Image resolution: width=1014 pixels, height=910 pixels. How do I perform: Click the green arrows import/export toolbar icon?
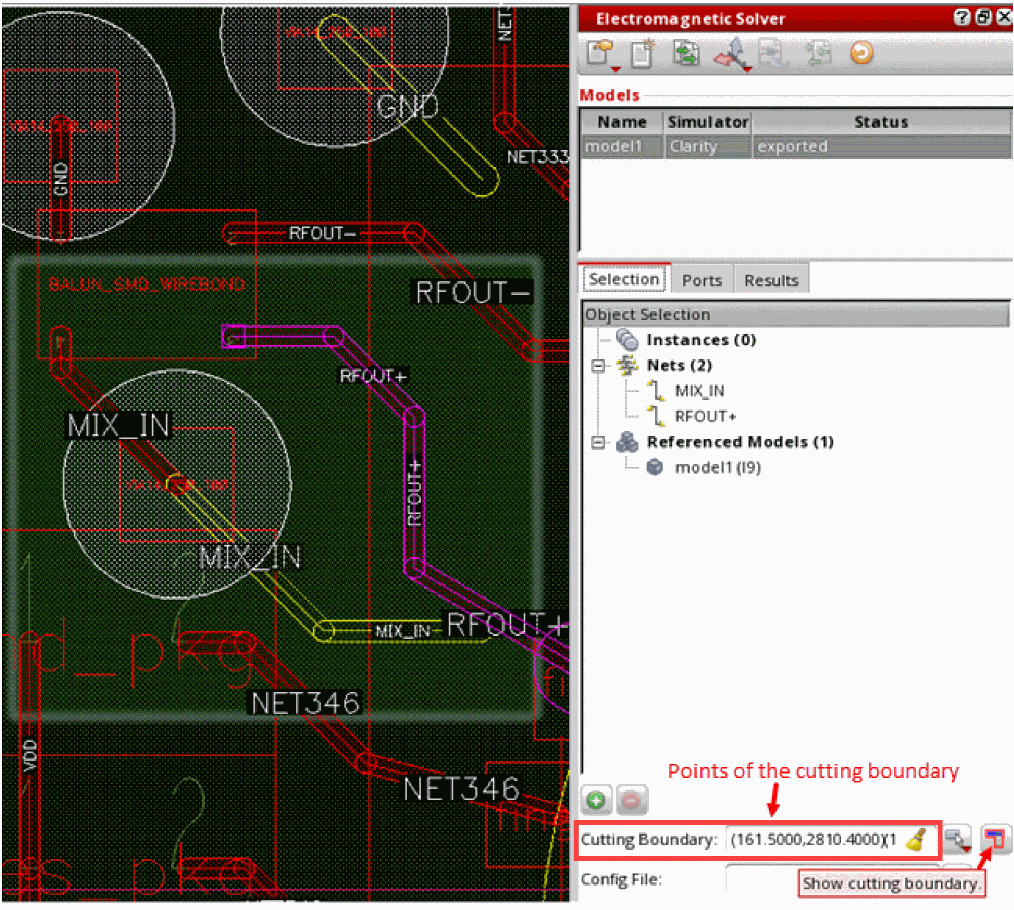point(686,53)
